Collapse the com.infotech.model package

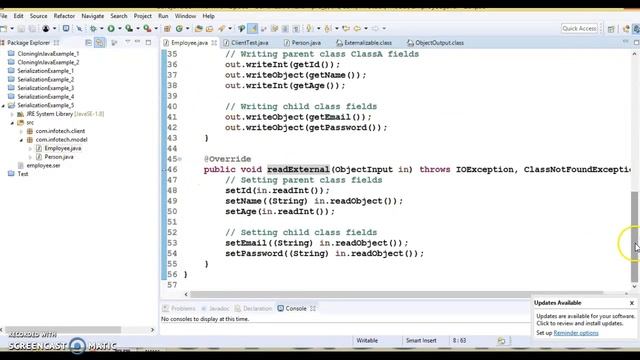[21, 140]
